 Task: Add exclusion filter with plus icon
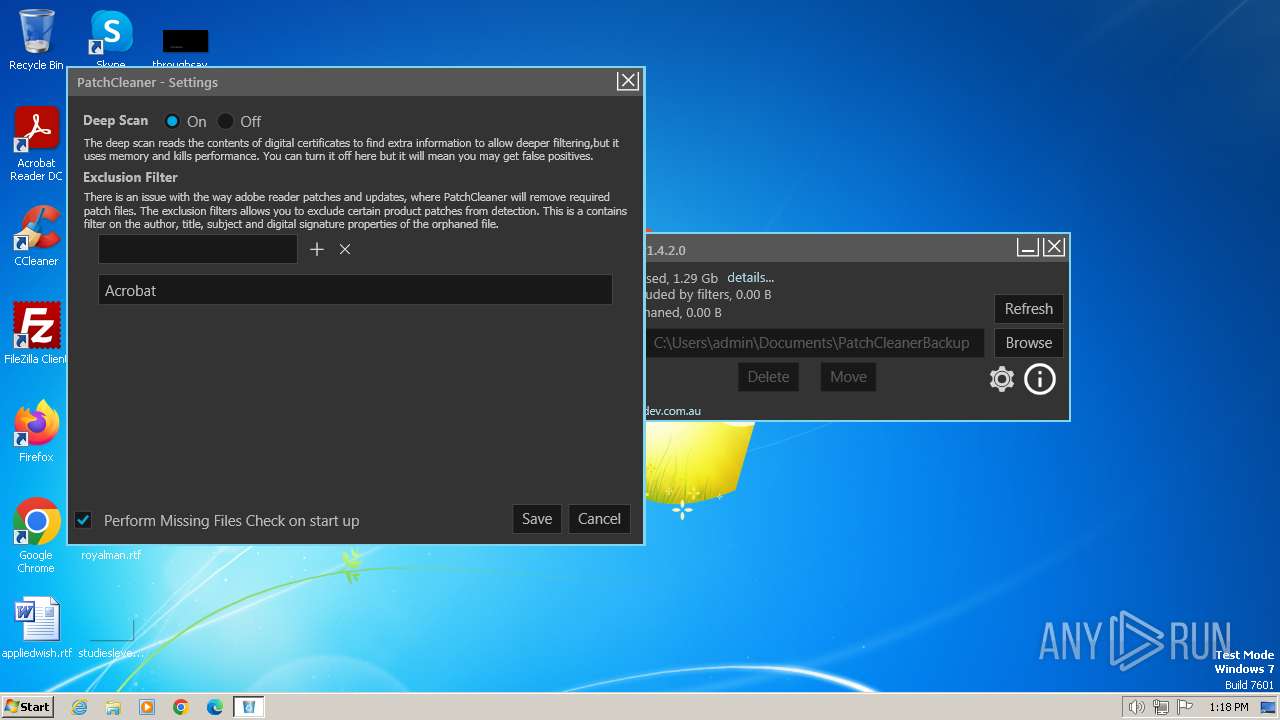(317, 249)
